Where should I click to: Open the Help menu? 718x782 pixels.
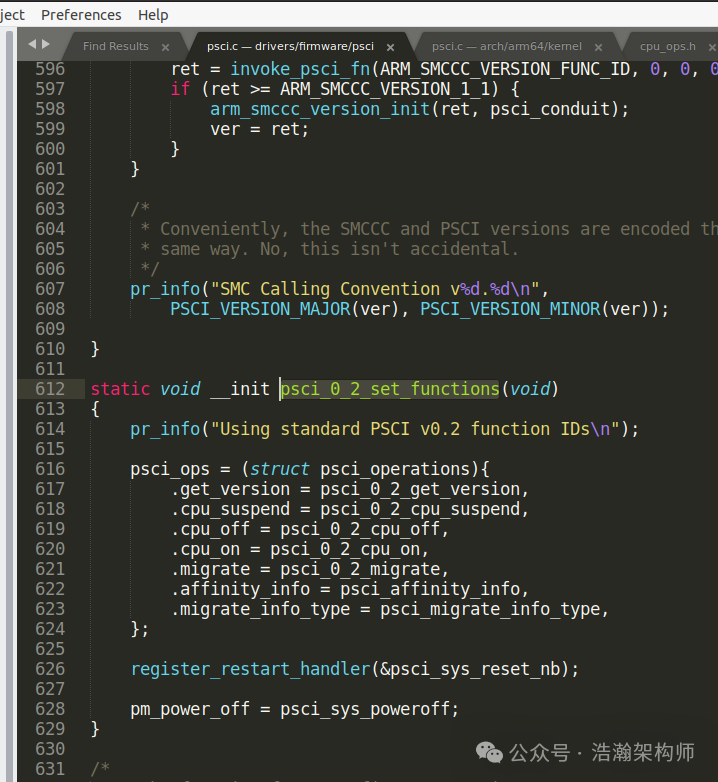(153, 15)
